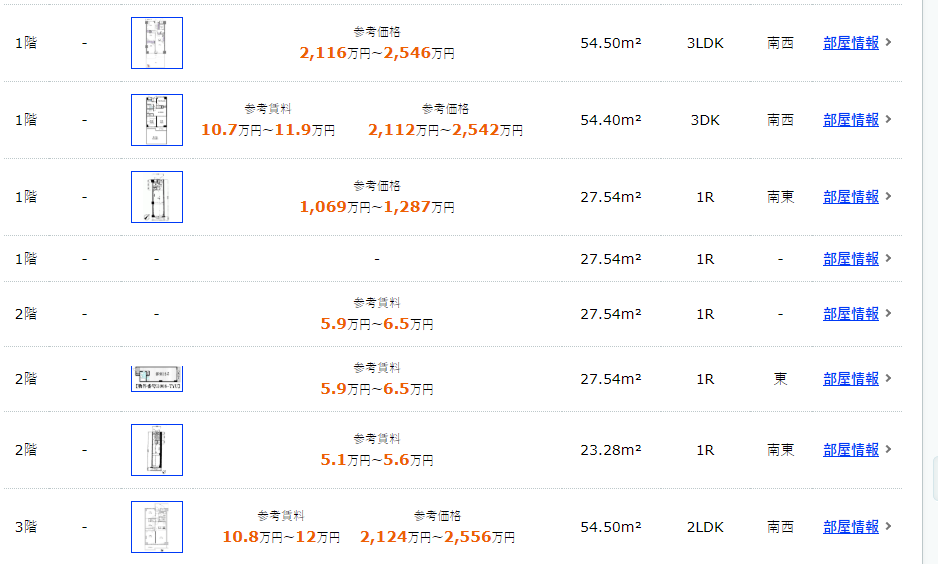Open floor plan thumbnail of 54.40m² 3DK unit
938x564 pixels.
click(x=157, y=120)
